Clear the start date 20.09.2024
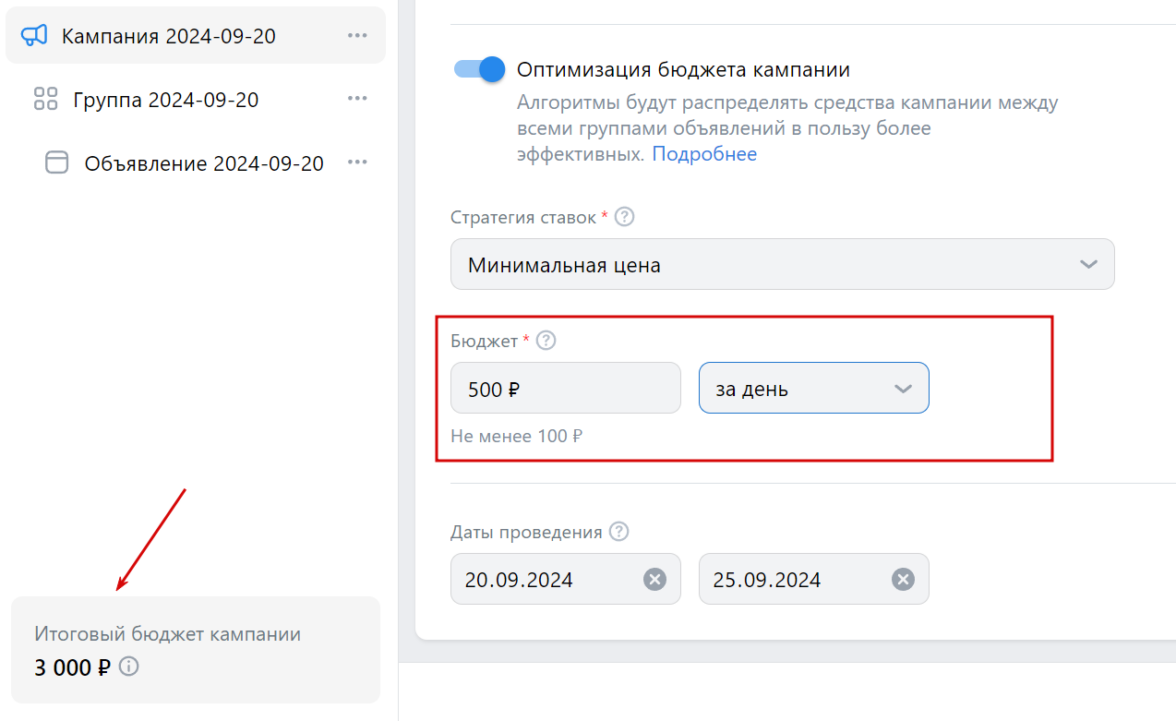 tap(654, 579)
